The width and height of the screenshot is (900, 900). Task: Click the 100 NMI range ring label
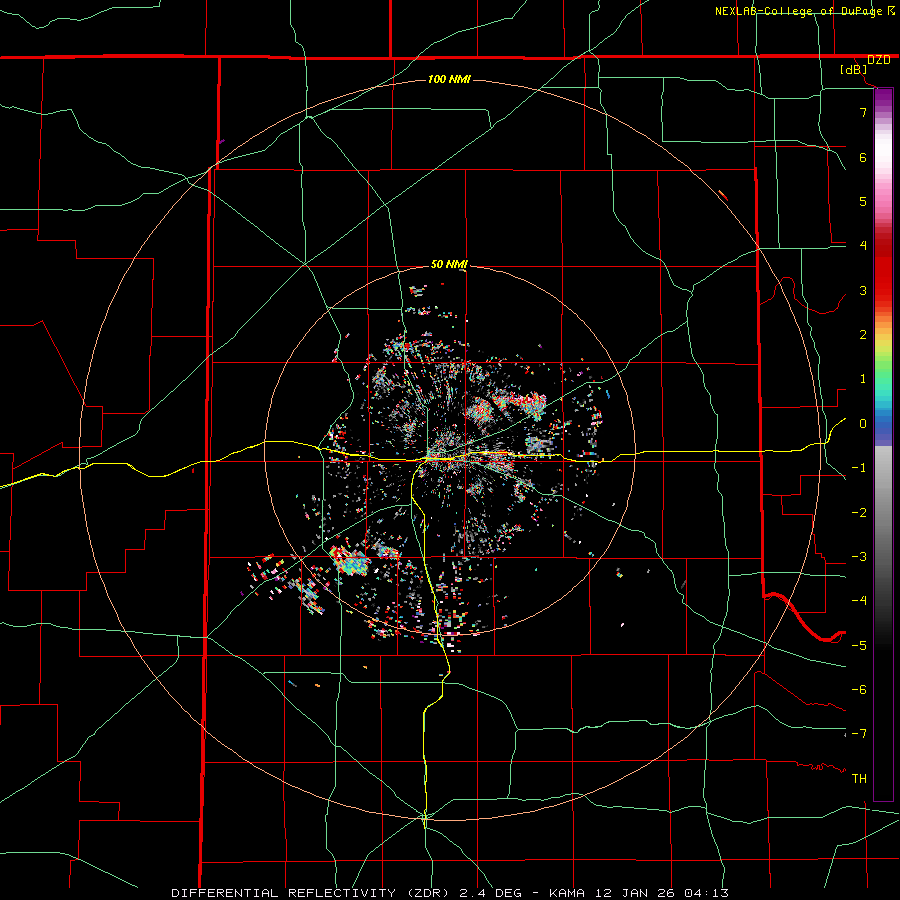click(x=449, y=79)
